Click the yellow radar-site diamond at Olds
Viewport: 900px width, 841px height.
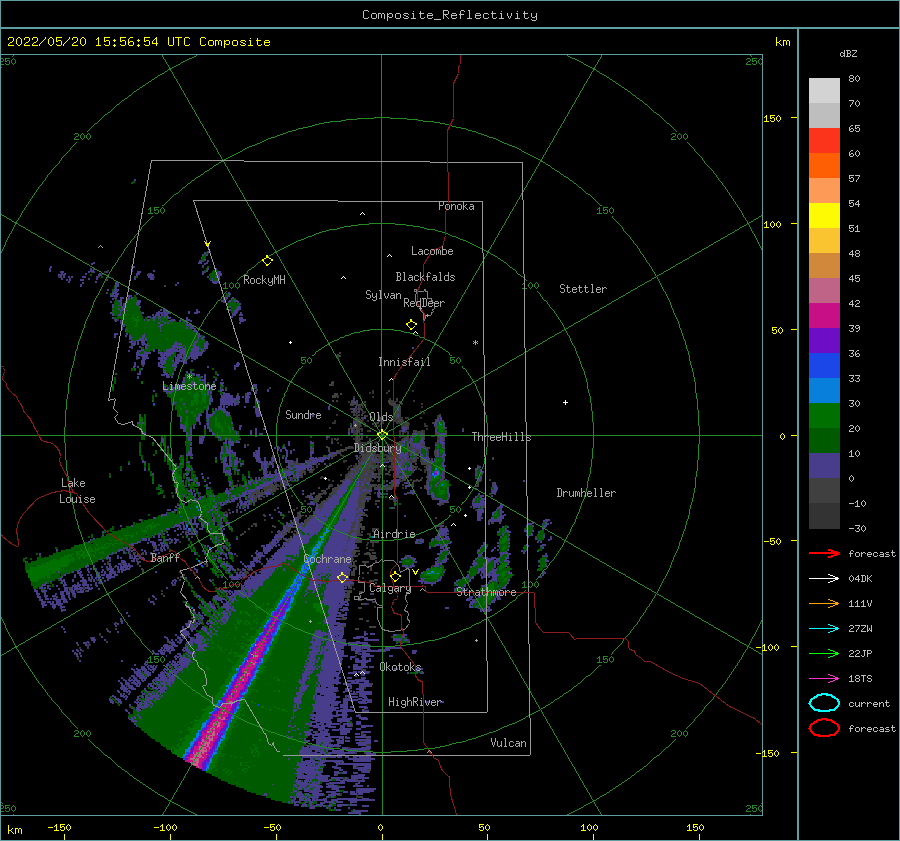click(382, 435)
